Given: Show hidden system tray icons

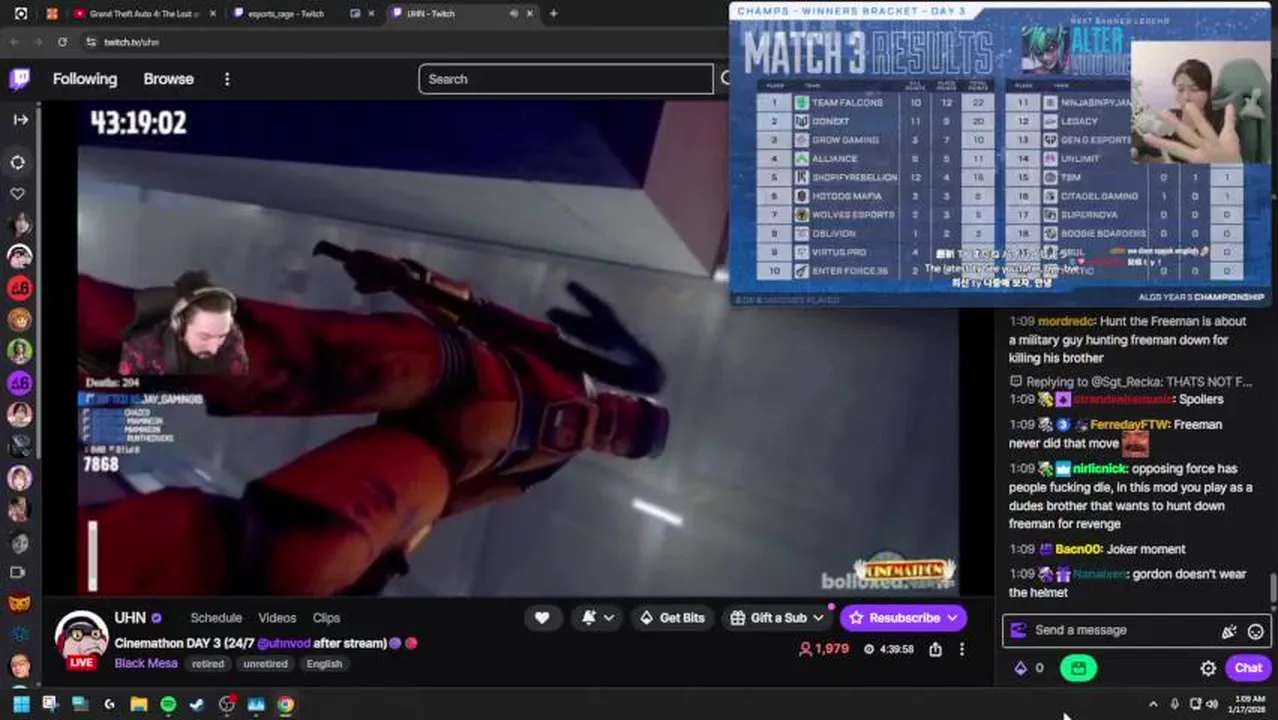Looking at the screenshot, I should (x=1153, y=704).
